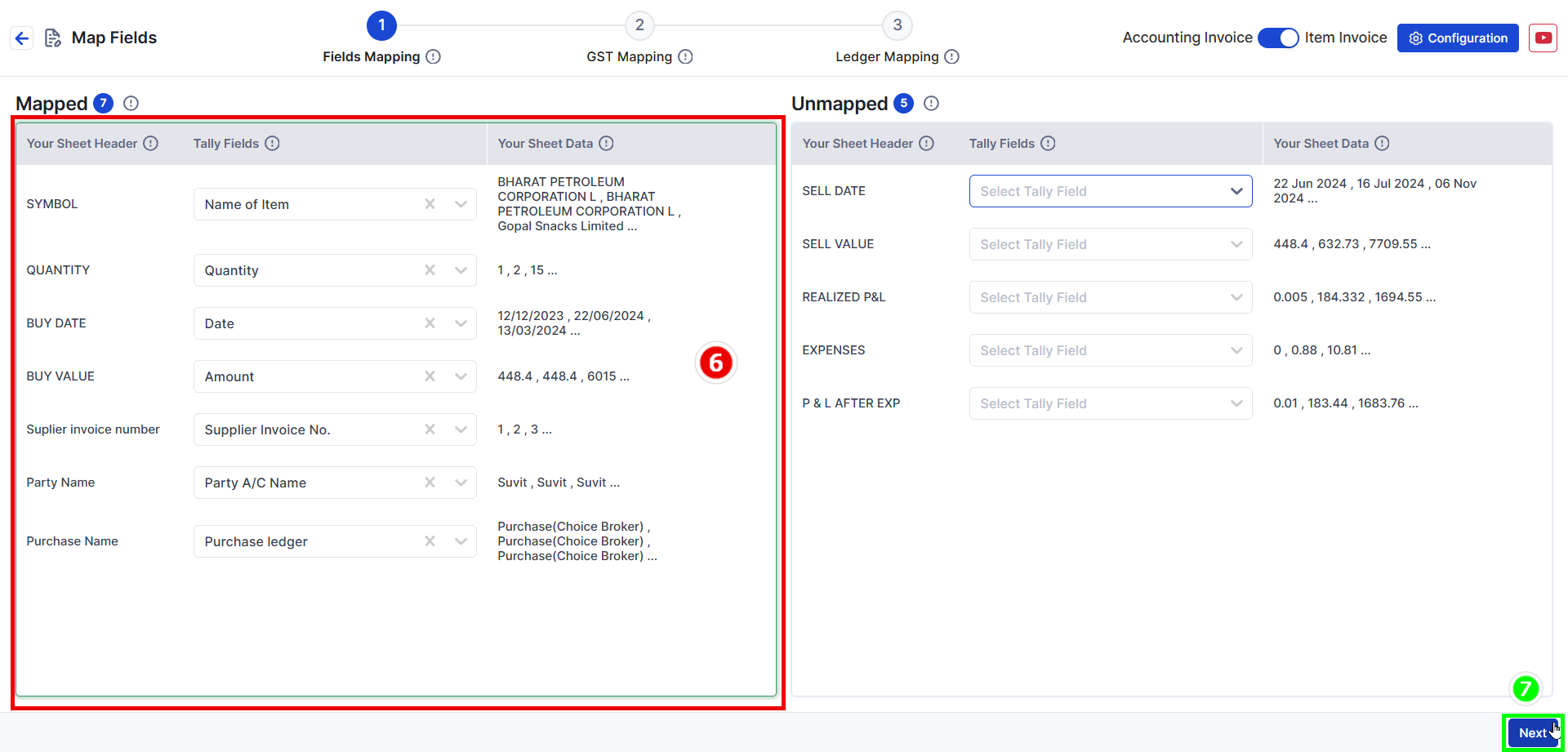
Task: Clear the Party A/C Name mapping
Action: point(430,483)
